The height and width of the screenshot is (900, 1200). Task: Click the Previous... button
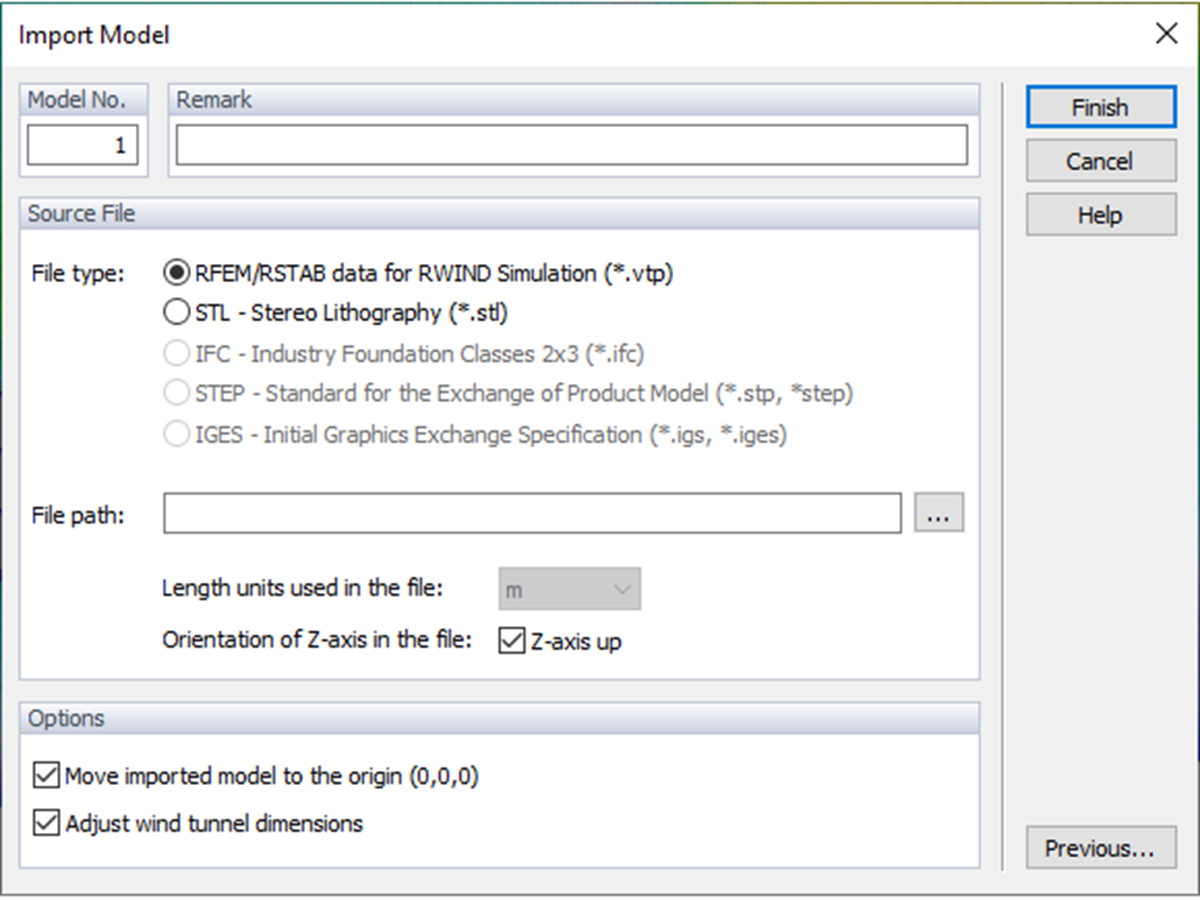coord(1100,848)
